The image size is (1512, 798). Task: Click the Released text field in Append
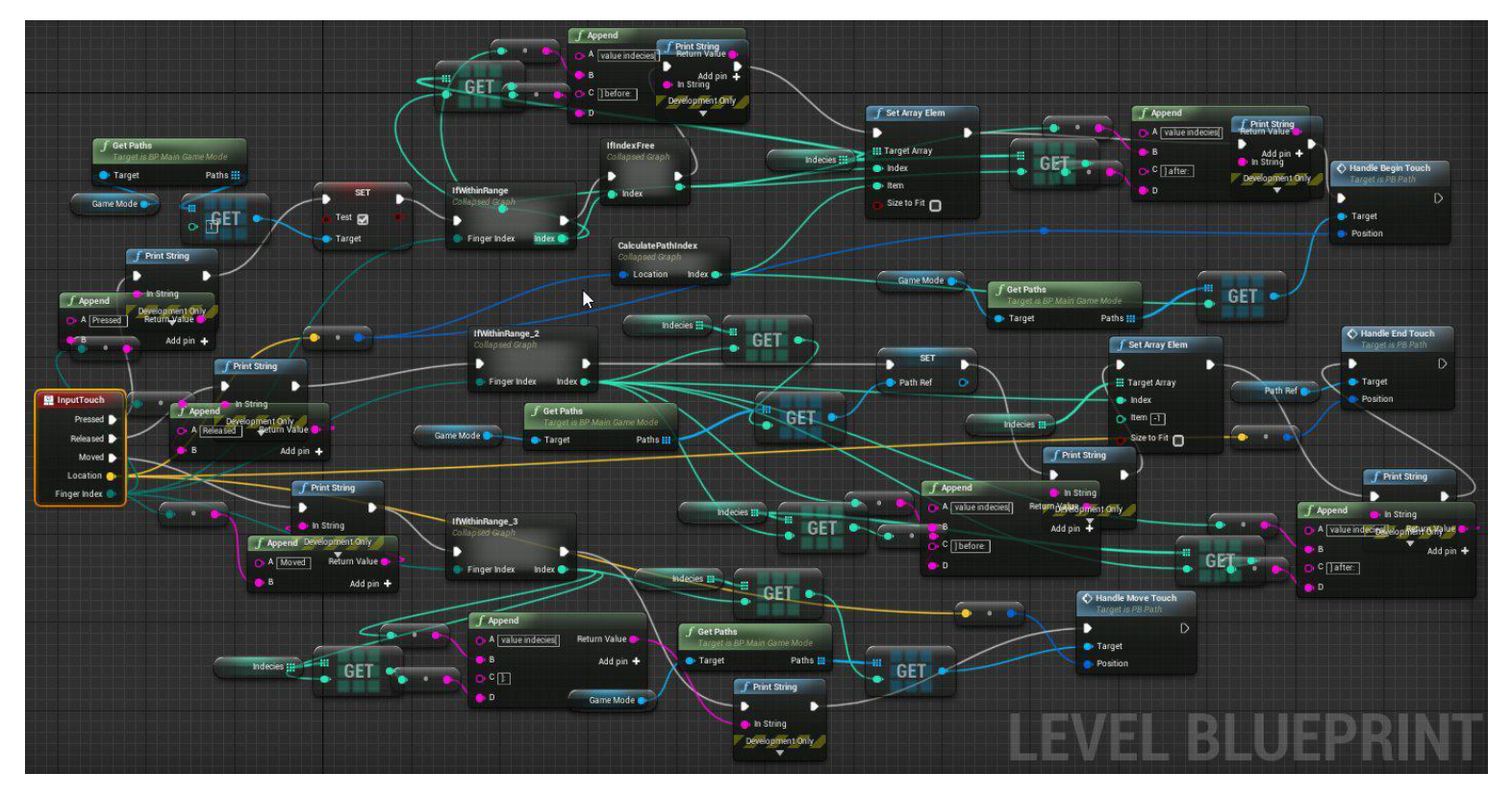click(219, 431)
